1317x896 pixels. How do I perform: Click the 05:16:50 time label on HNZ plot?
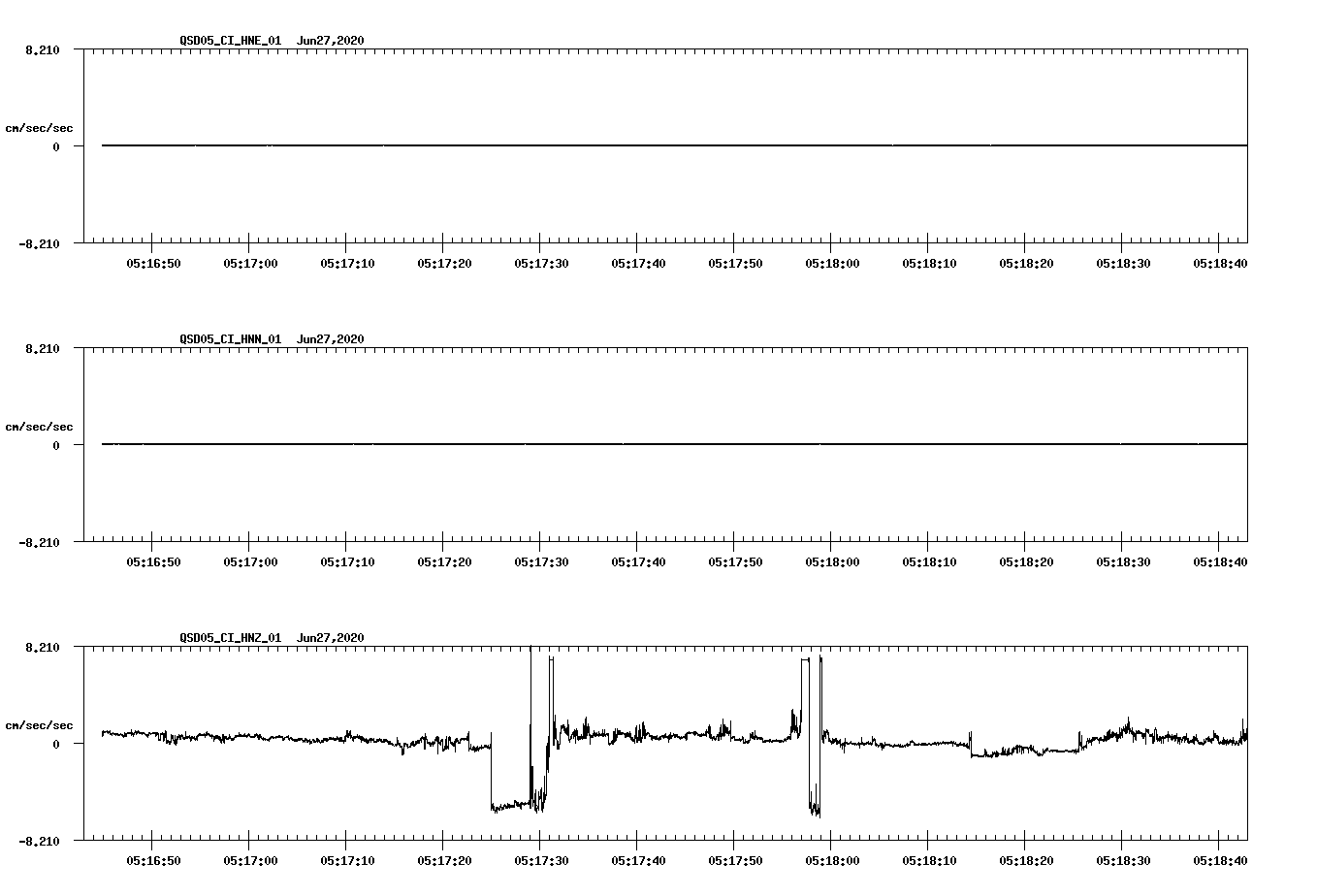pos(153,861)
